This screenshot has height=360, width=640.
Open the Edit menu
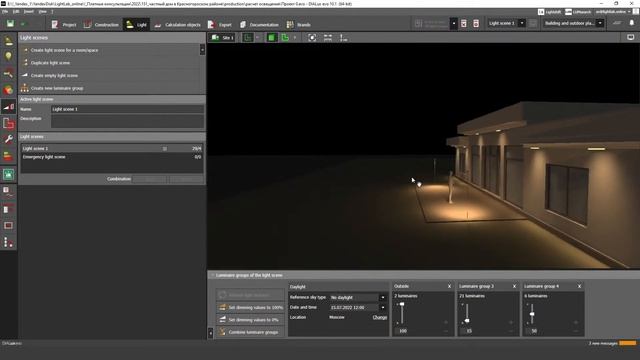(16, 11)
